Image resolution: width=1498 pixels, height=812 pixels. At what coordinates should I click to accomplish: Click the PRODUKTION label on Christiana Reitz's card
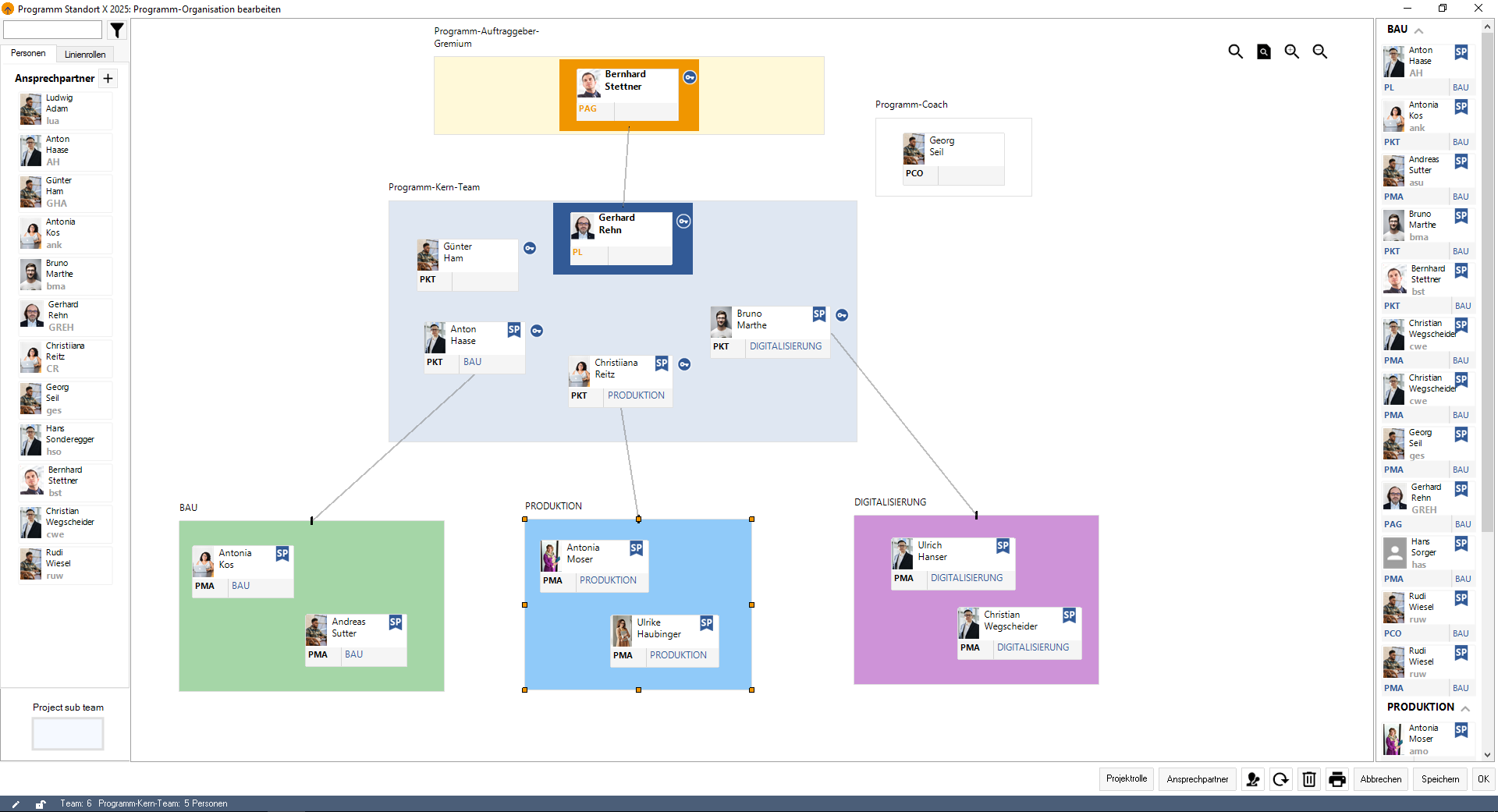636,395
